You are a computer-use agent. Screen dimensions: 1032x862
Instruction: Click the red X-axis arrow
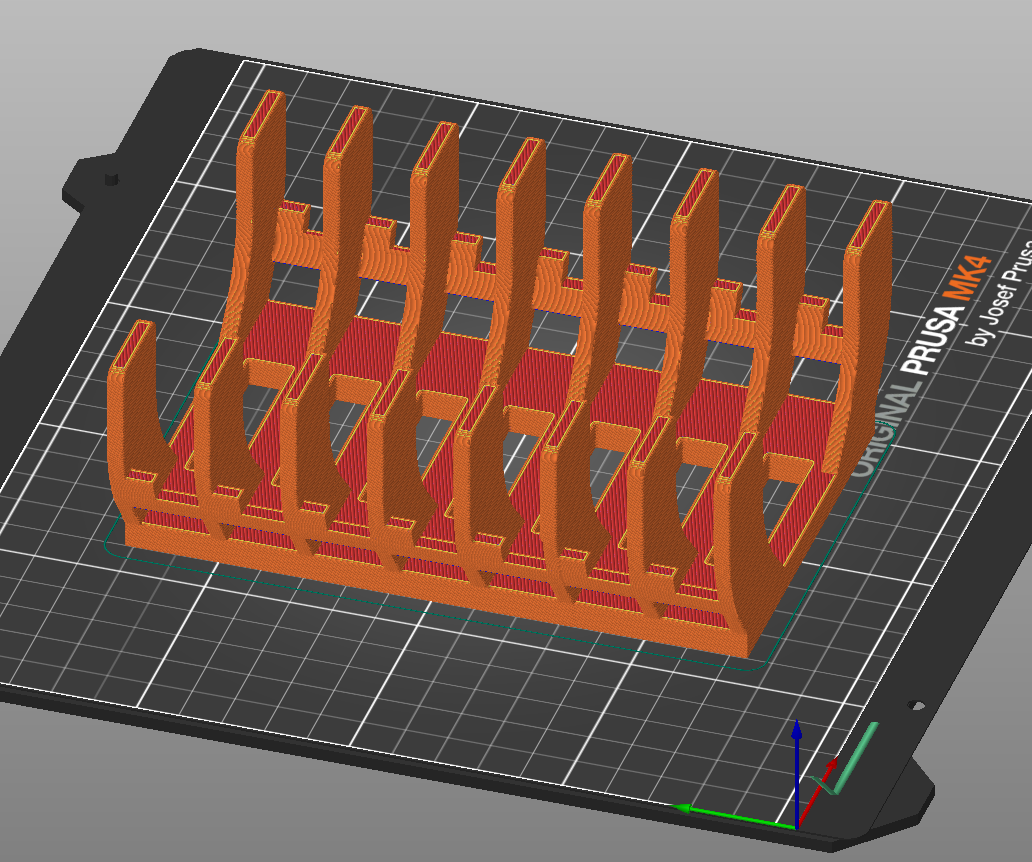[817, 792]
